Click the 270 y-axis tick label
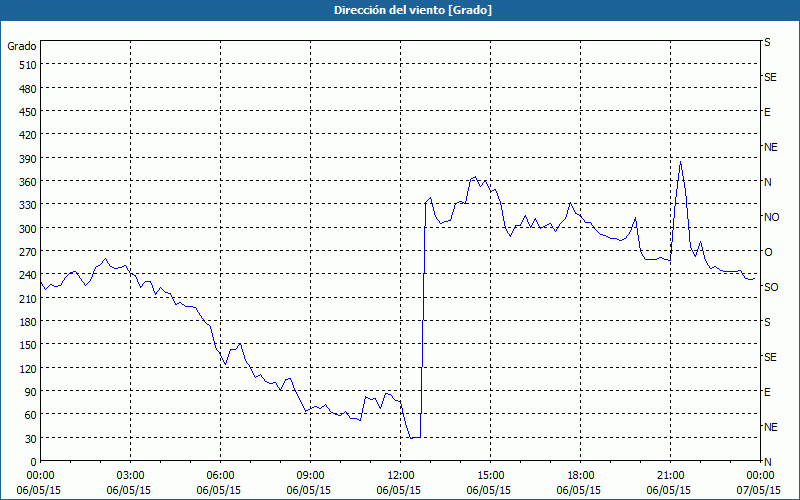 coord(28,252)
